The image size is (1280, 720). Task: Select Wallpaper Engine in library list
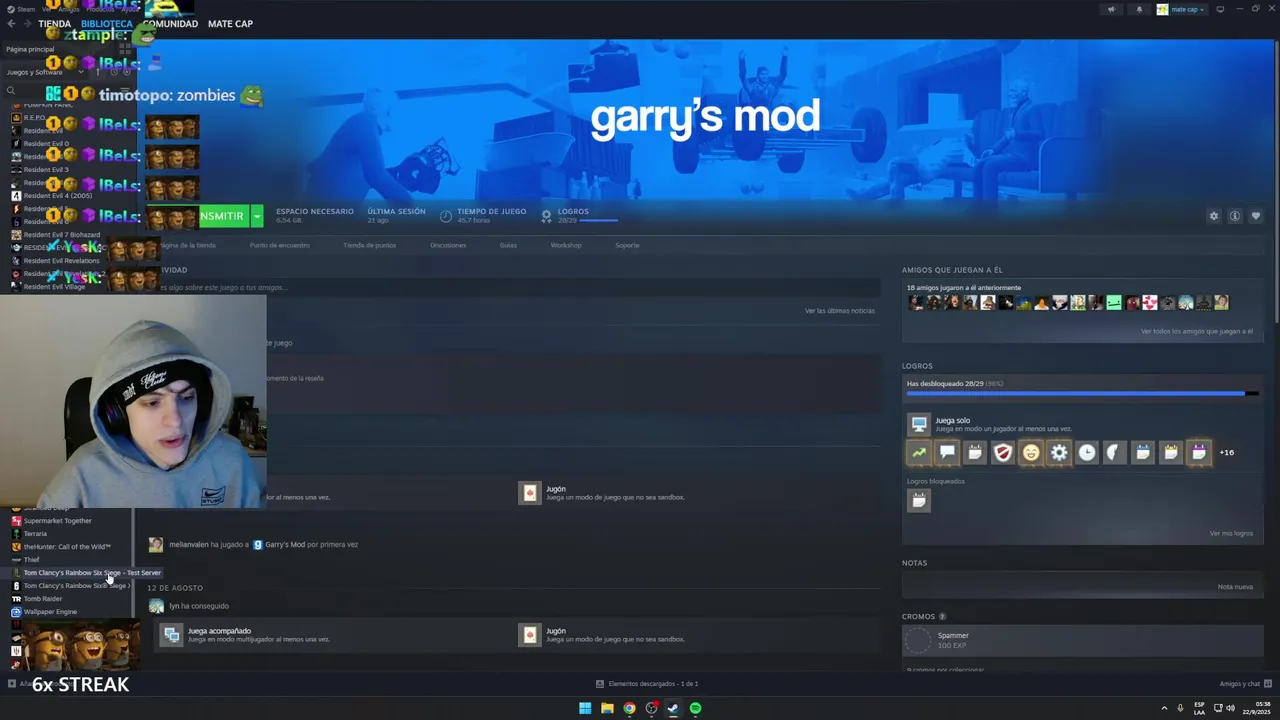pos(50,612)
